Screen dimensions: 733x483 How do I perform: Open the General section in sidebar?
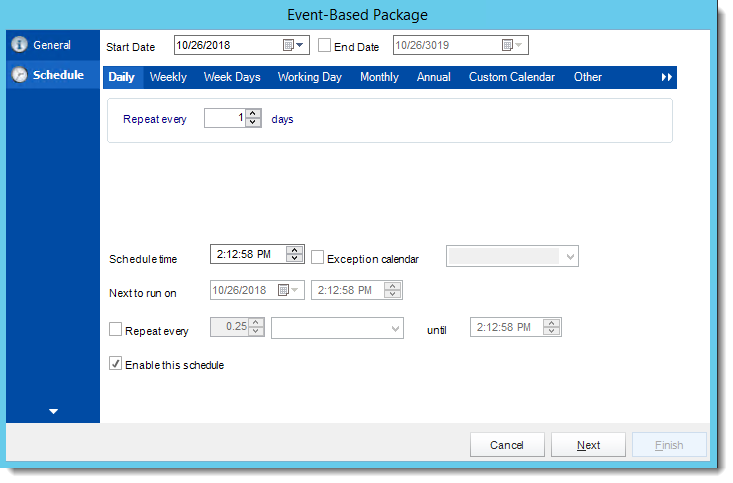point(52,45)
